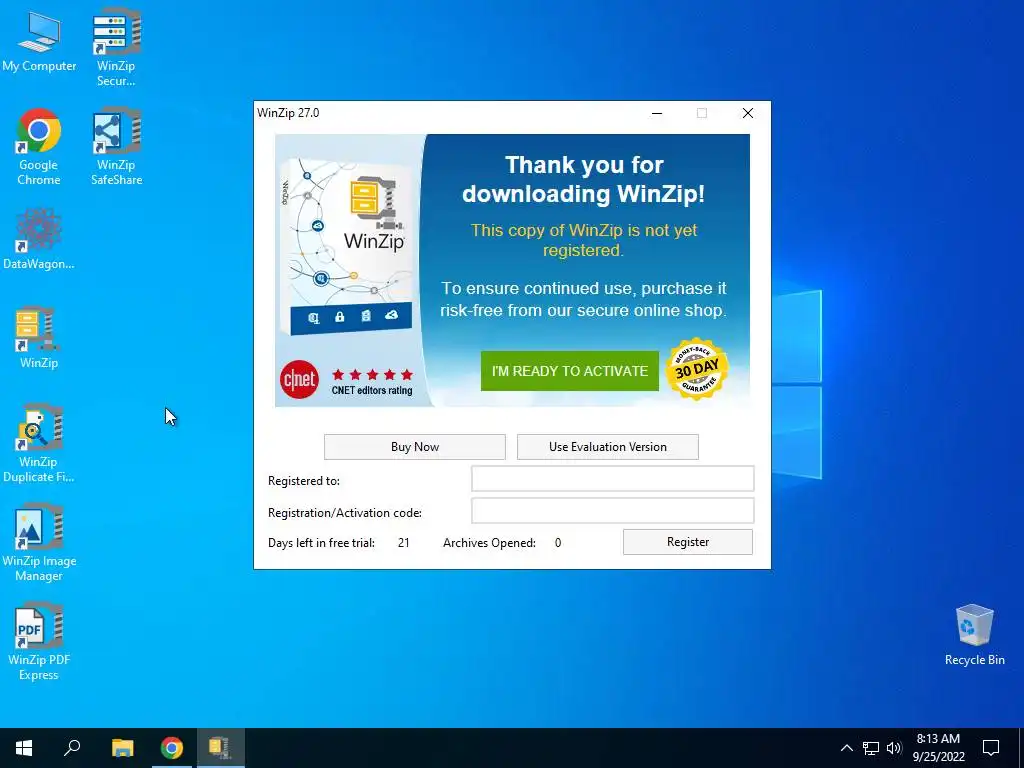The height and width of the screenshot is (768, 1024).
Task: Click the WinZip taskbar icon
Action: pos(220,748)
